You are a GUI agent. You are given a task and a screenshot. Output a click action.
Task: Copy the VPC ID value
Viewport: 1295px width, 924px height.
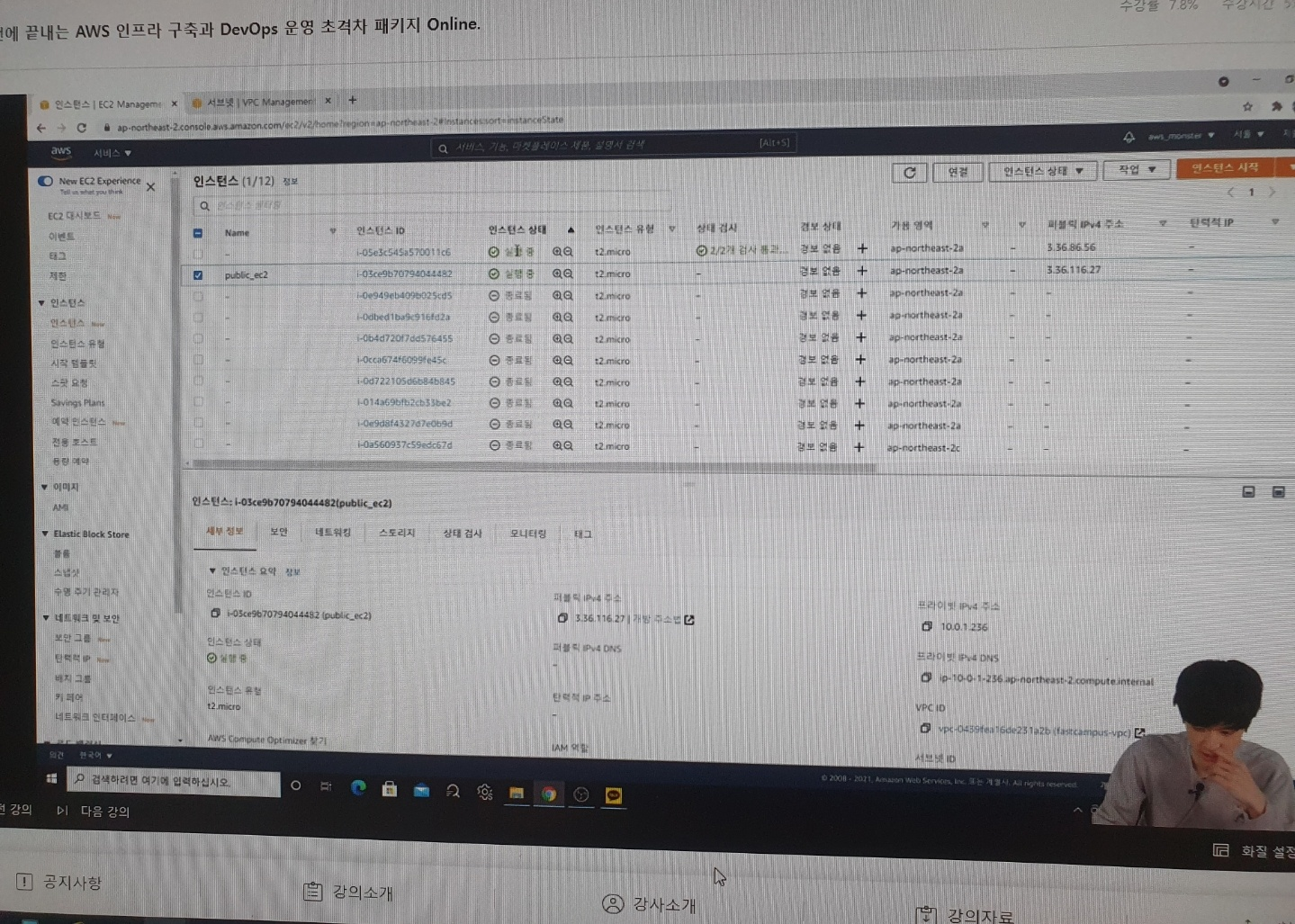(925, 728)
